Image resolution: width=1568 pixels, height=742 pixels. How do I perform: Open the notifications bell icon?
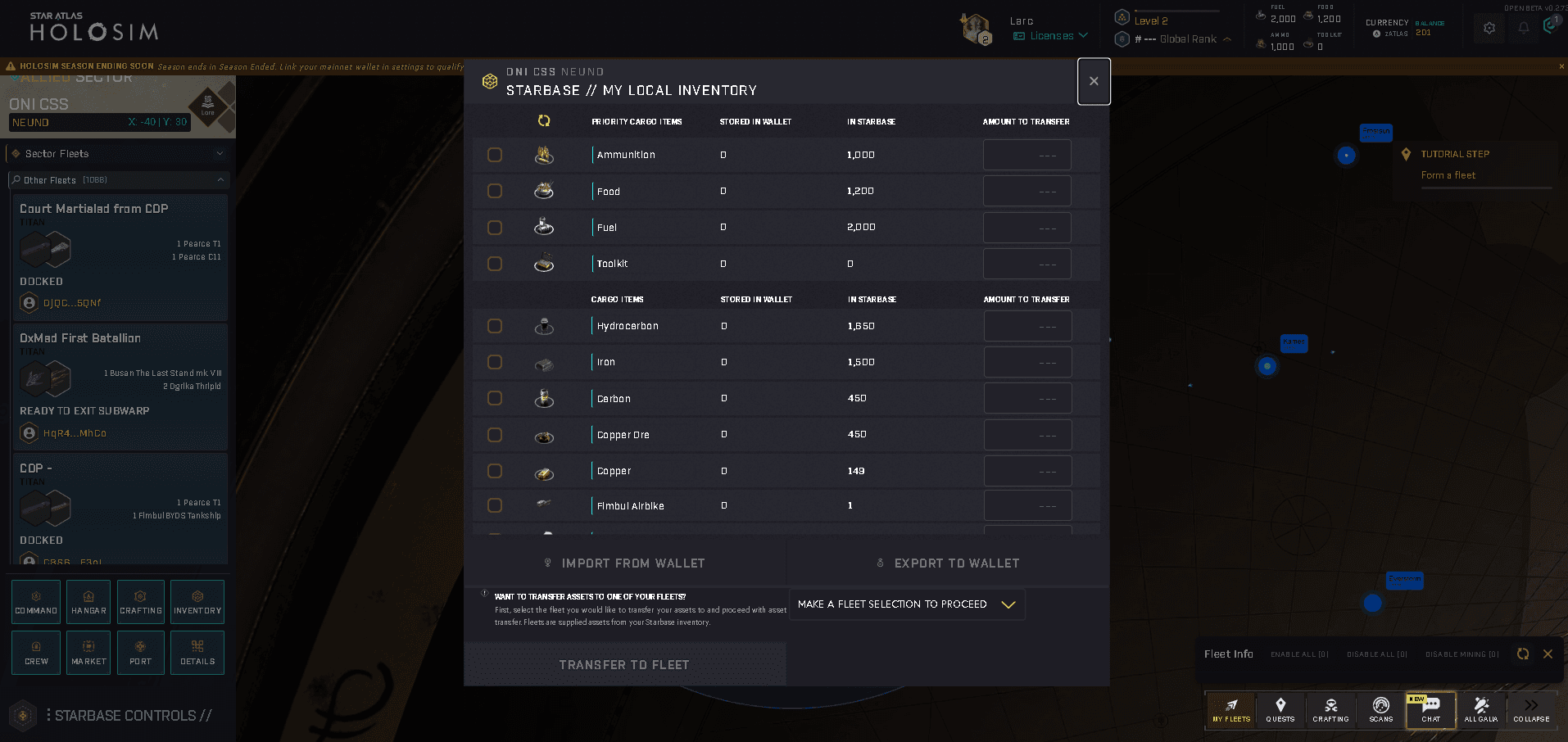tap(1522, 27)
